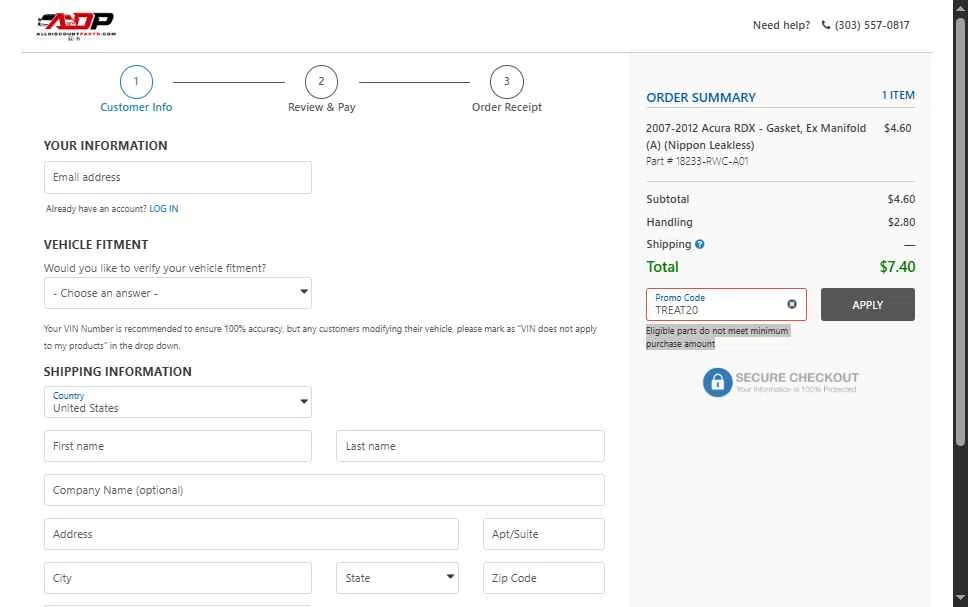Click the SHIPPING INFORMATION heading
This screenshot has width=968, height=607.
[x=117, y=372]
